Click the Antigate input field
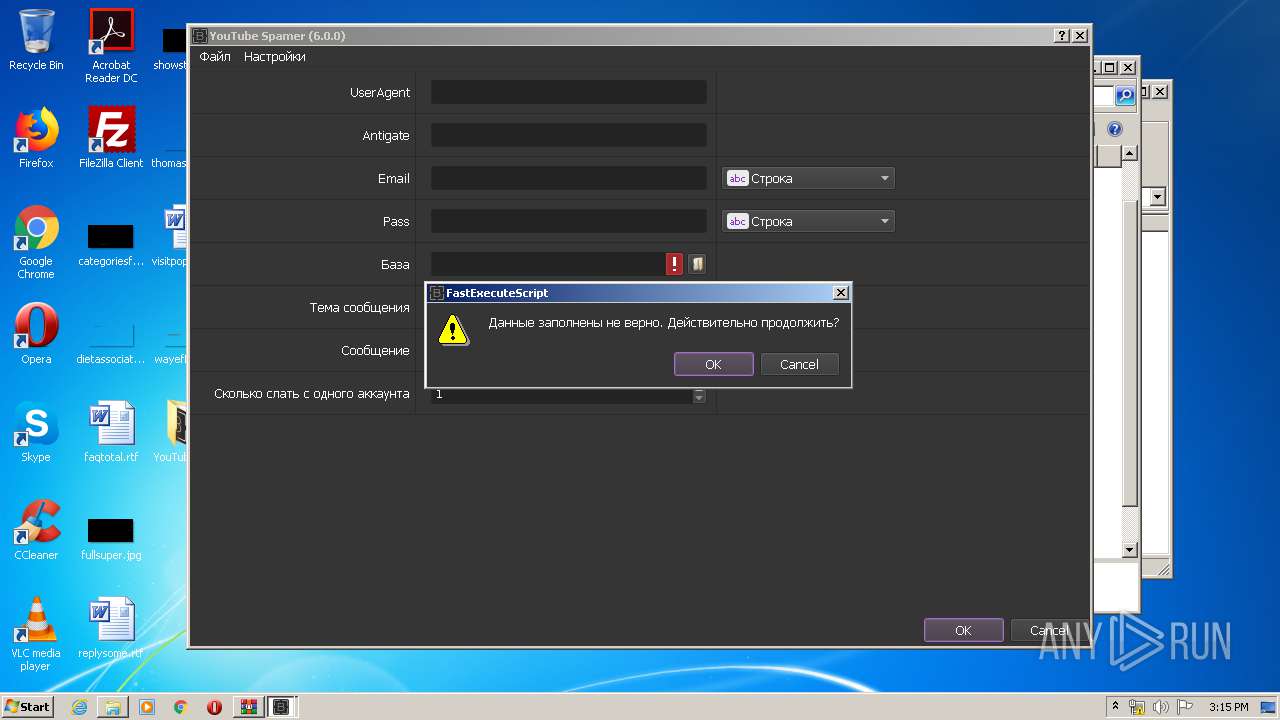1280x720 pixels. pos(568,135)
